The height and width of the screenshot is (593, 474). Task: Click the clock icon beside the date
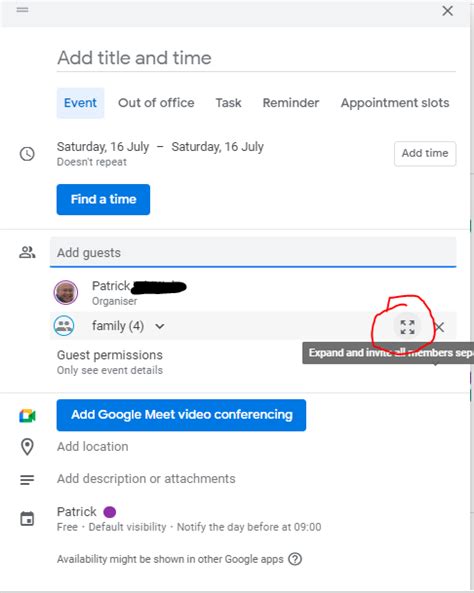coord(27,154)
